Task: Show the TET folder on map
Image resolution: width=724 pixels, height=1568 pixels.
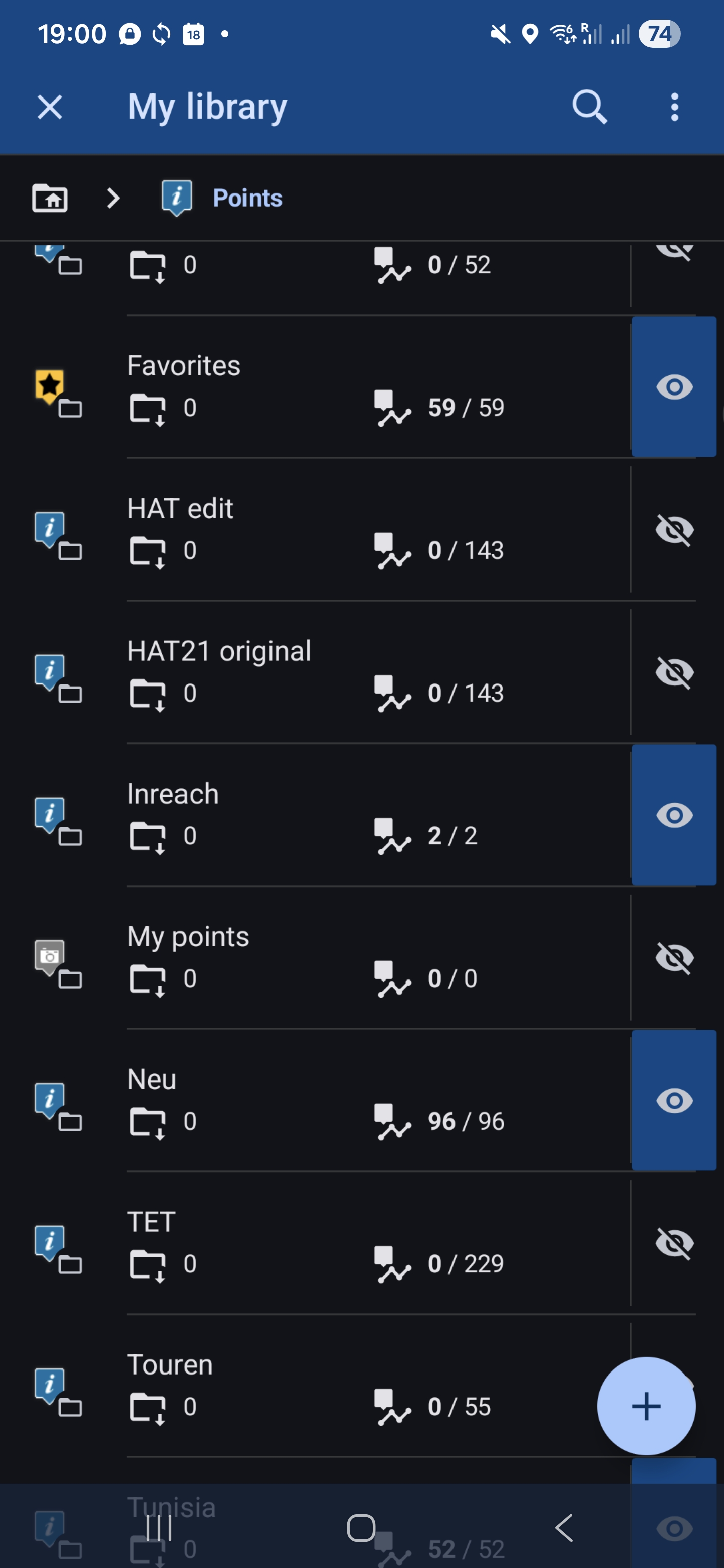Action: click(x=674, y=1243)
